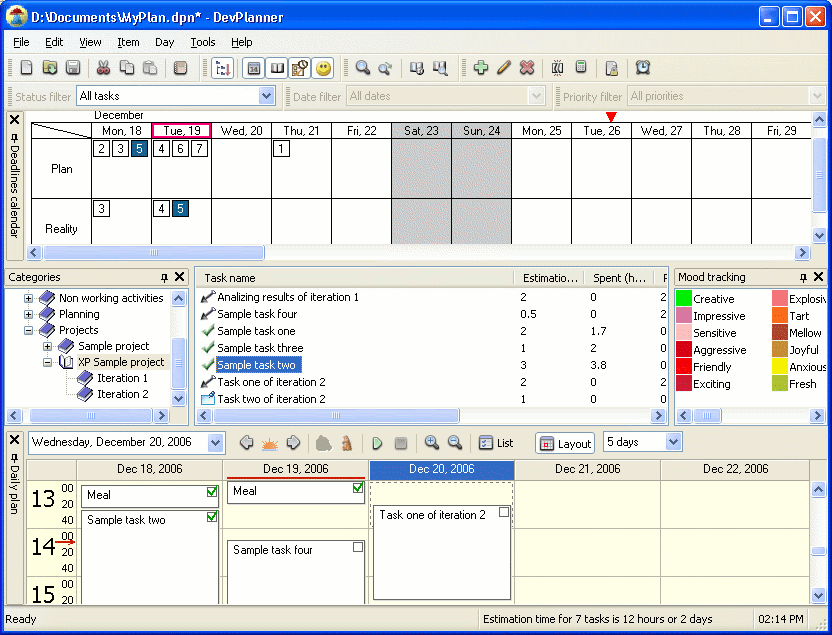Click the Tue, 19 calendar column header
Viewport: 832px width, 635px height.
181,131
